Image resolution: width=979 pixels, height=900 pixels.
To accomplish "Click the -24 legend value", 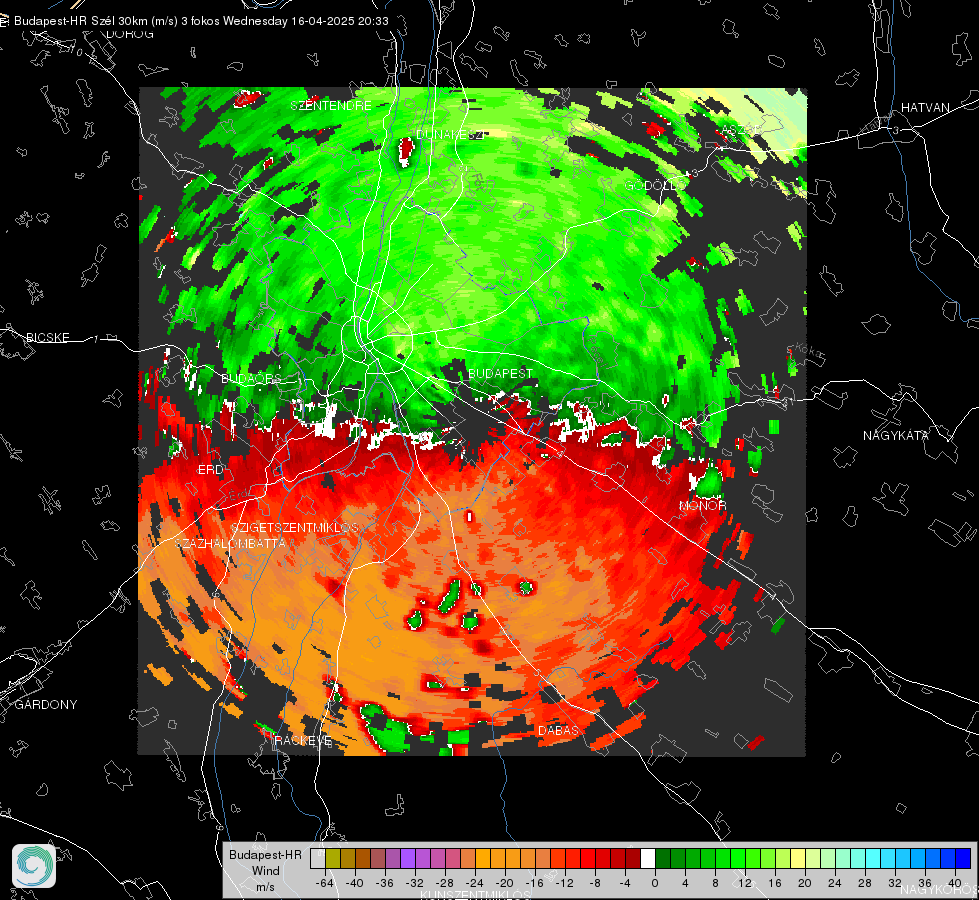I will coord(475,883).
